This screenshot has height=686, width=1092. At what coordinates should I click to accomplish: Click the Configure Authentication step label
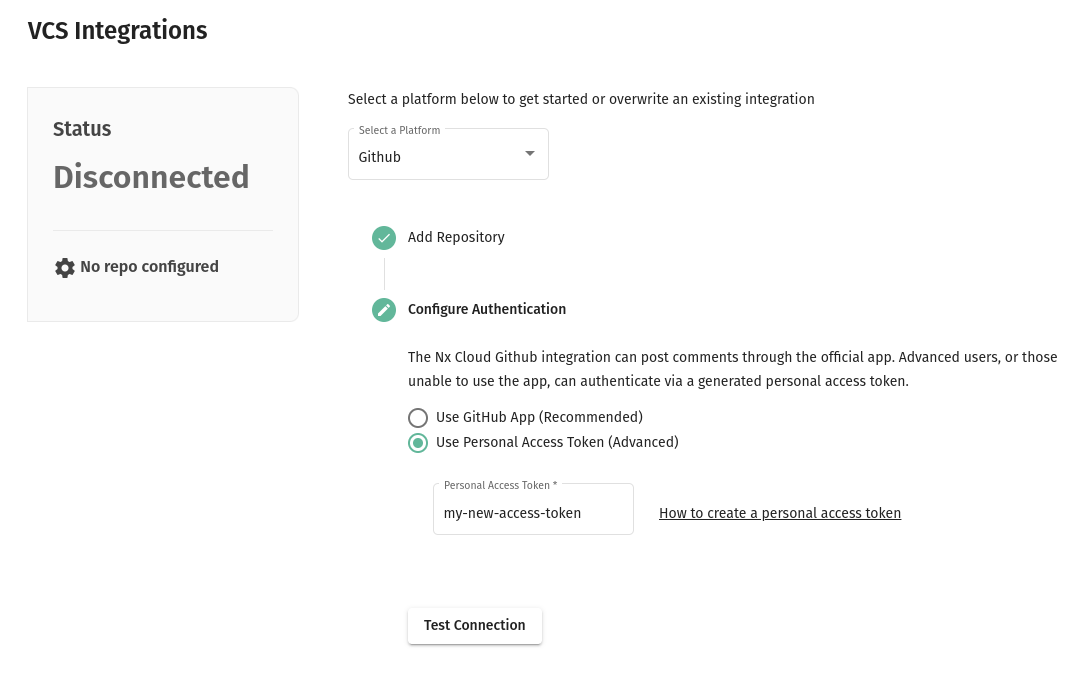pyautogui.click(x=487, y=309)
